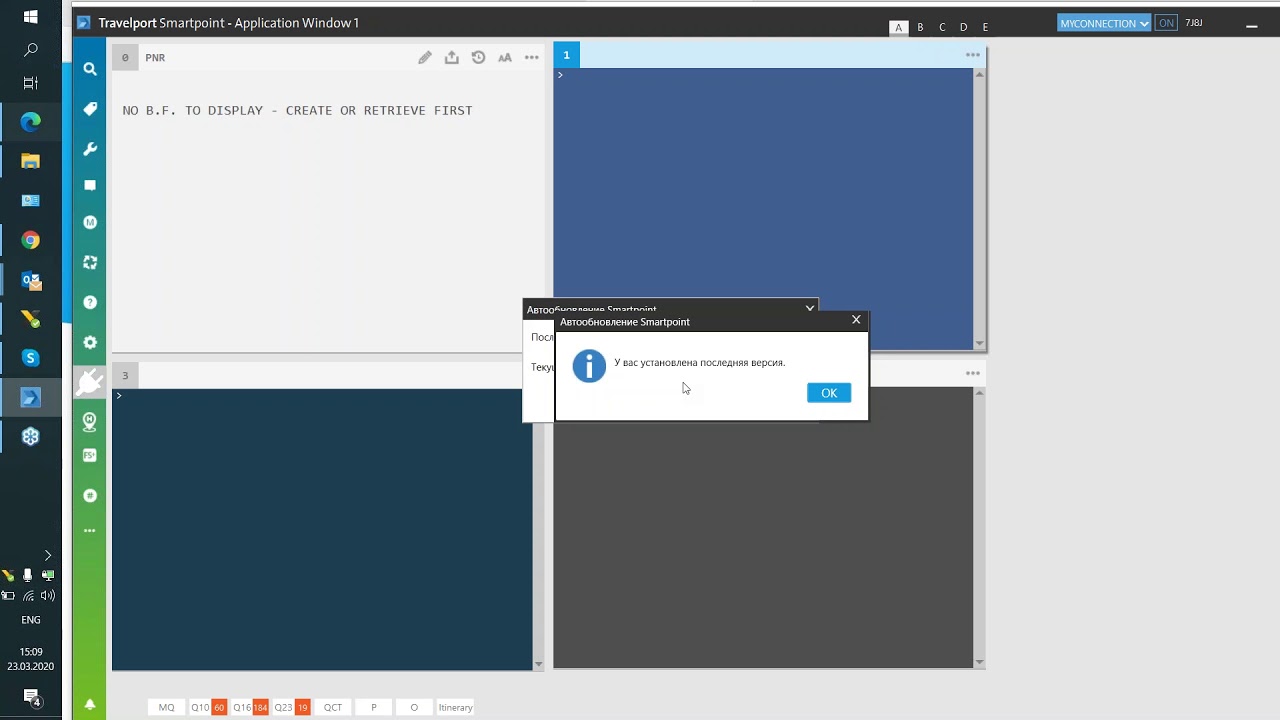Image resolution: width=1280 pixels, height=720 pixels.
Task: Open the map pin sidebar tool
Action: [x=90, y=422]
